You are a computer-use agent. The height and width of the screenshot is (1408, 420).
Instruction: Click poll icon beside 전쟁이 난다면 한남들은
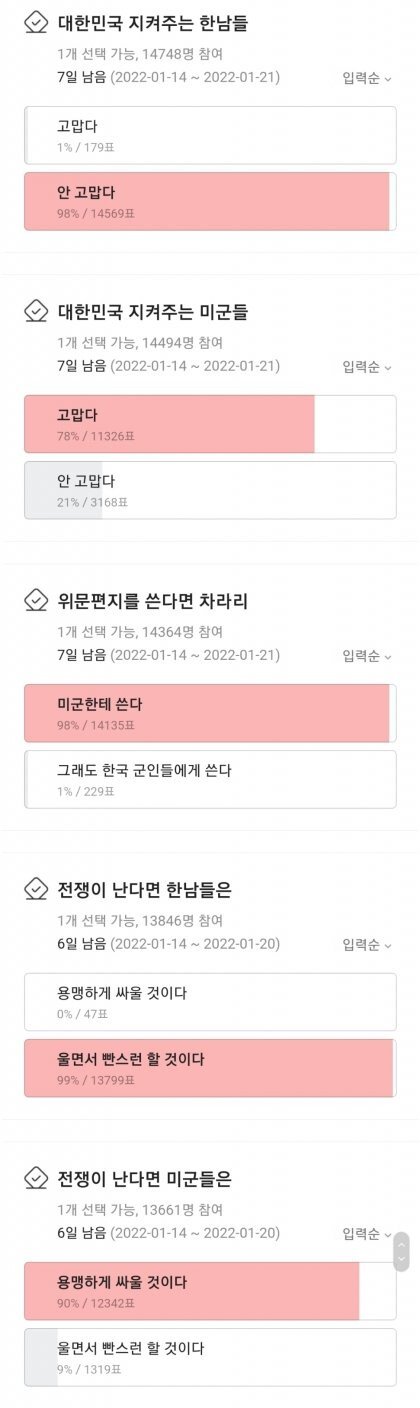coord(36,890)
